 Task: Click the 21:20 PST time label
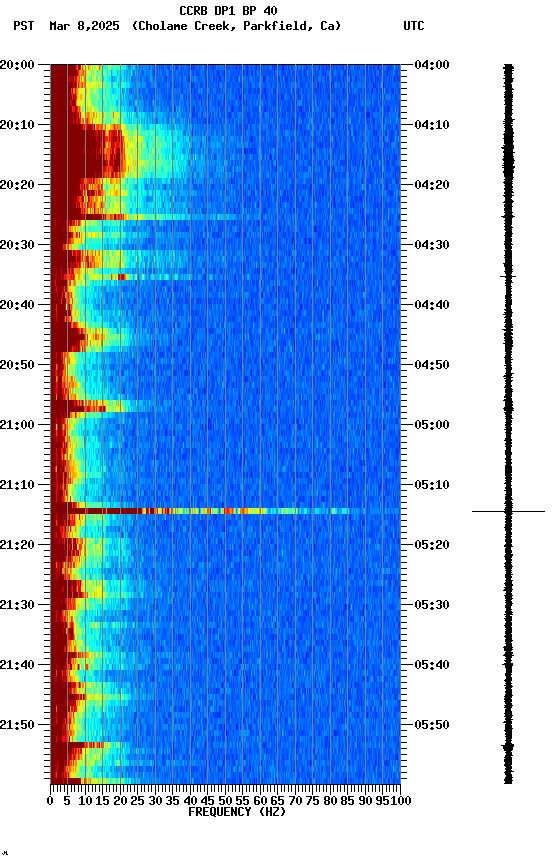tap(17, 546)
